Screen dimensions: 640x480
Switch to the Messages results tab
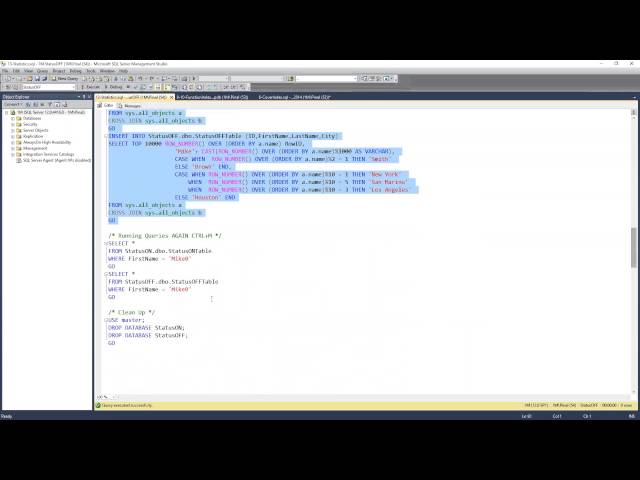click(129, 106)
